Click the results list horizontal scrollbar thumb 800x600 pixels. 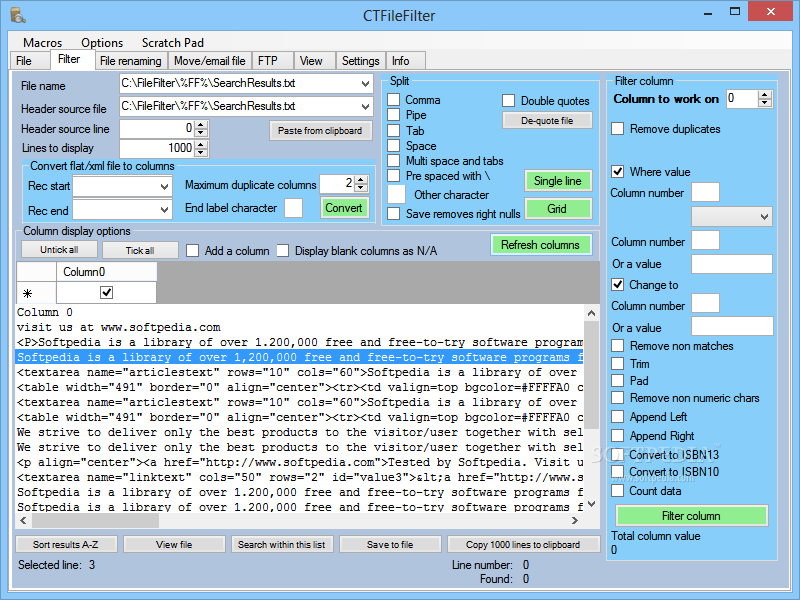click(95, 521)
